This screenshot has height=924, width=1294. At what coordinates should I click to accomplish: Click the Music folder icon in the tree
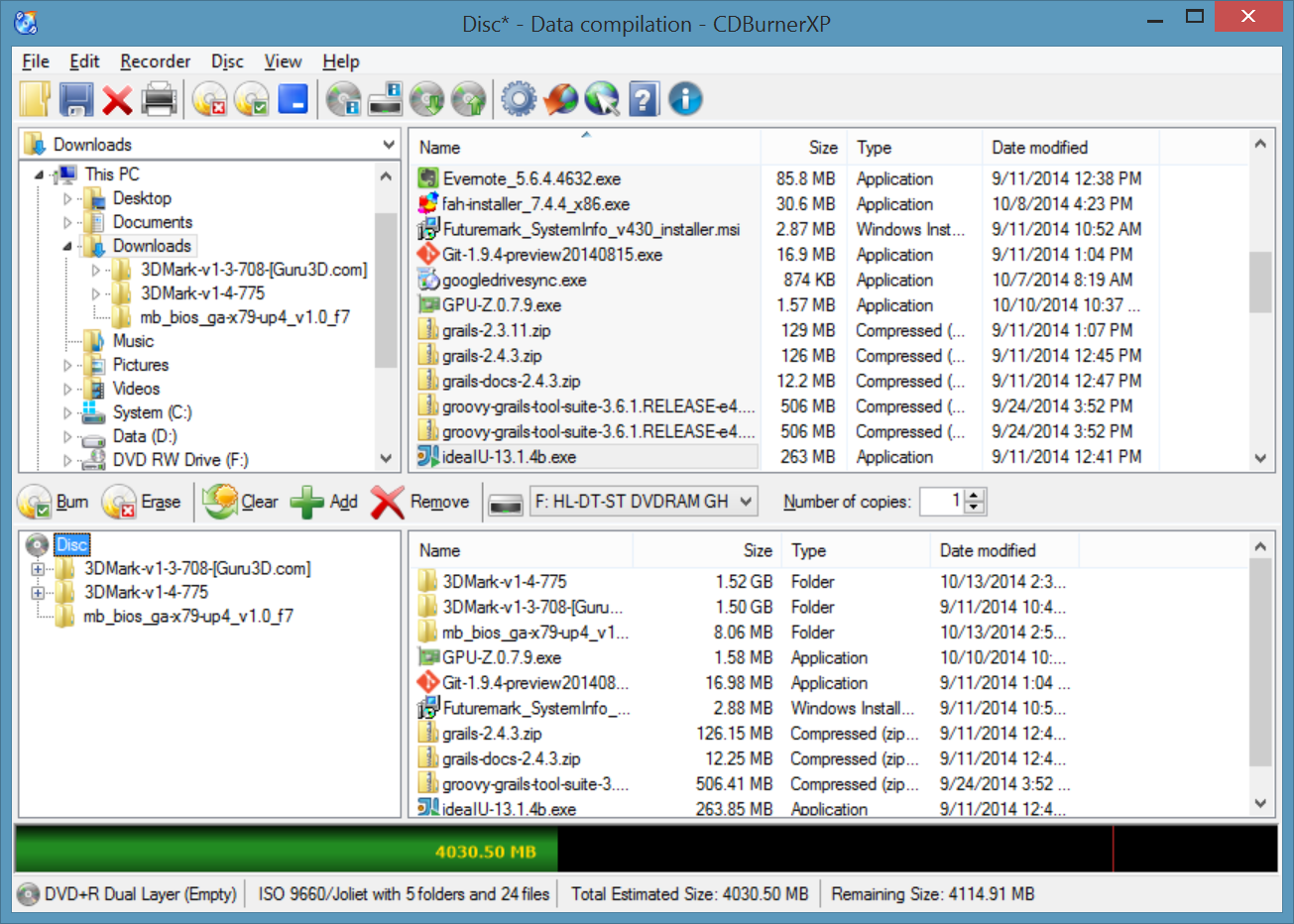tap(94, 341)
